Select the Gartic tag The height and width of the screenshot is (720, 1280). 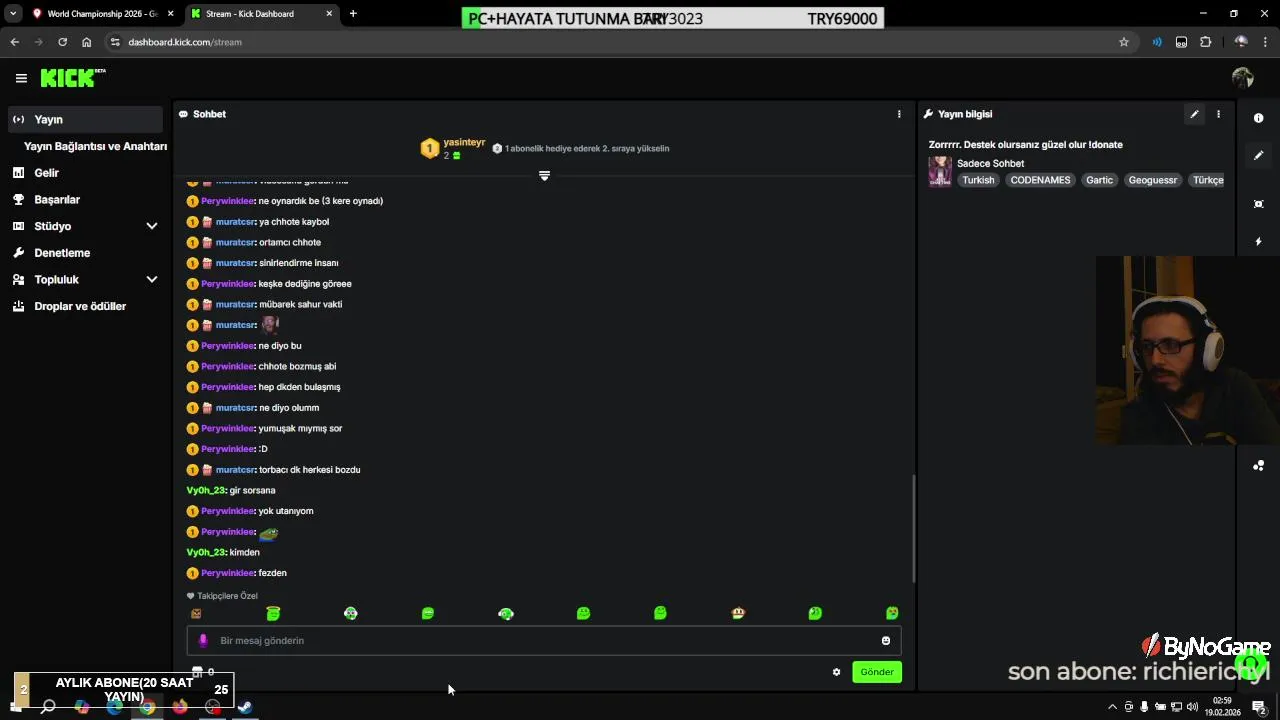1099,180
